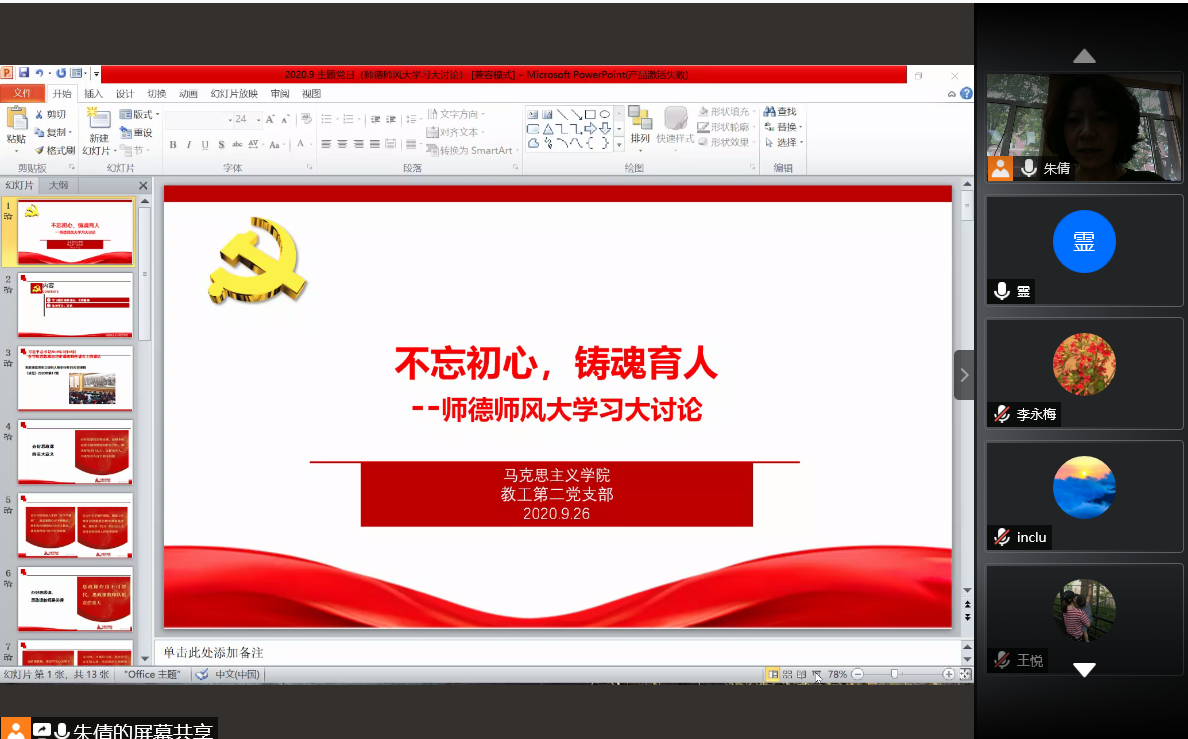This screenshot has width=1188, height=739.
Task: Minimize the ribbon with caret button
Action: [952, 94]
